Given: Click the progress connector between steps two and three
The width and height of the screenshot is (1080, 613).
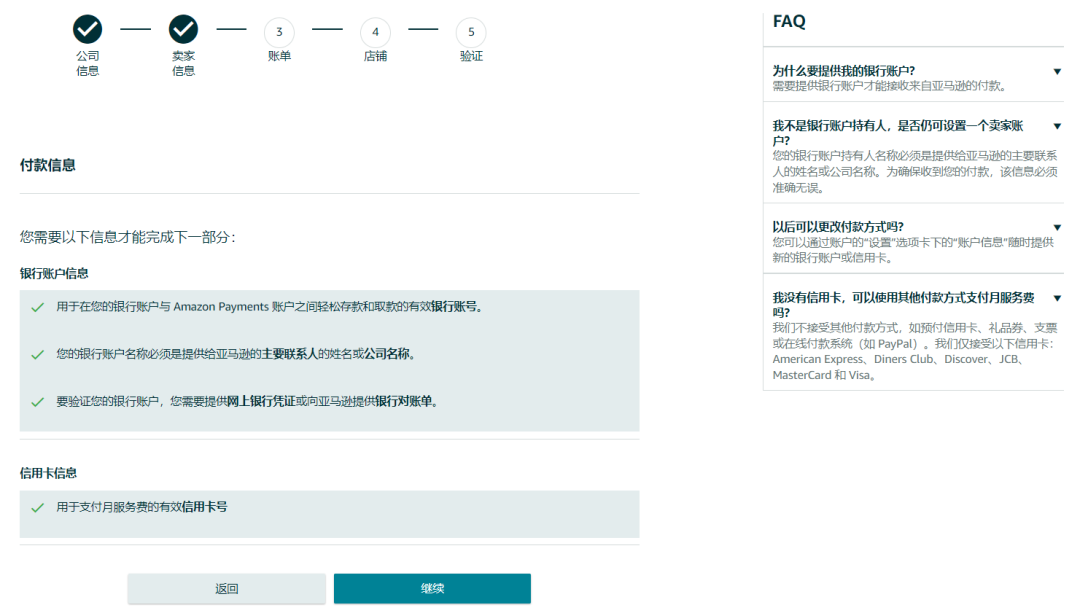Looking at the screenshot, I should 231,31.
